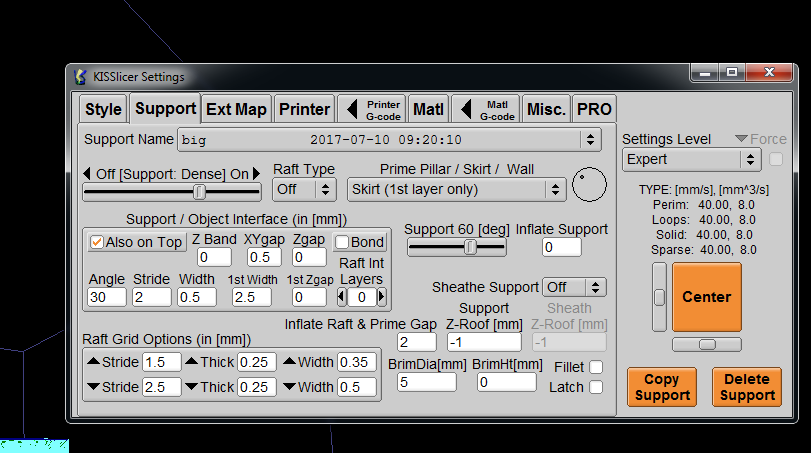Click the lower Stride down-triangle icon

tap(94, 386)
